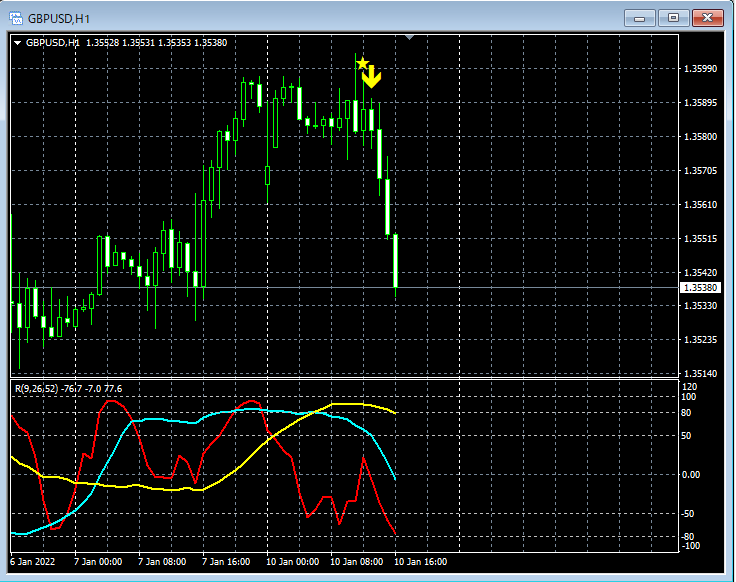Click the 1.35140 price scale label

pyautogui.click(x=700, y=374)
